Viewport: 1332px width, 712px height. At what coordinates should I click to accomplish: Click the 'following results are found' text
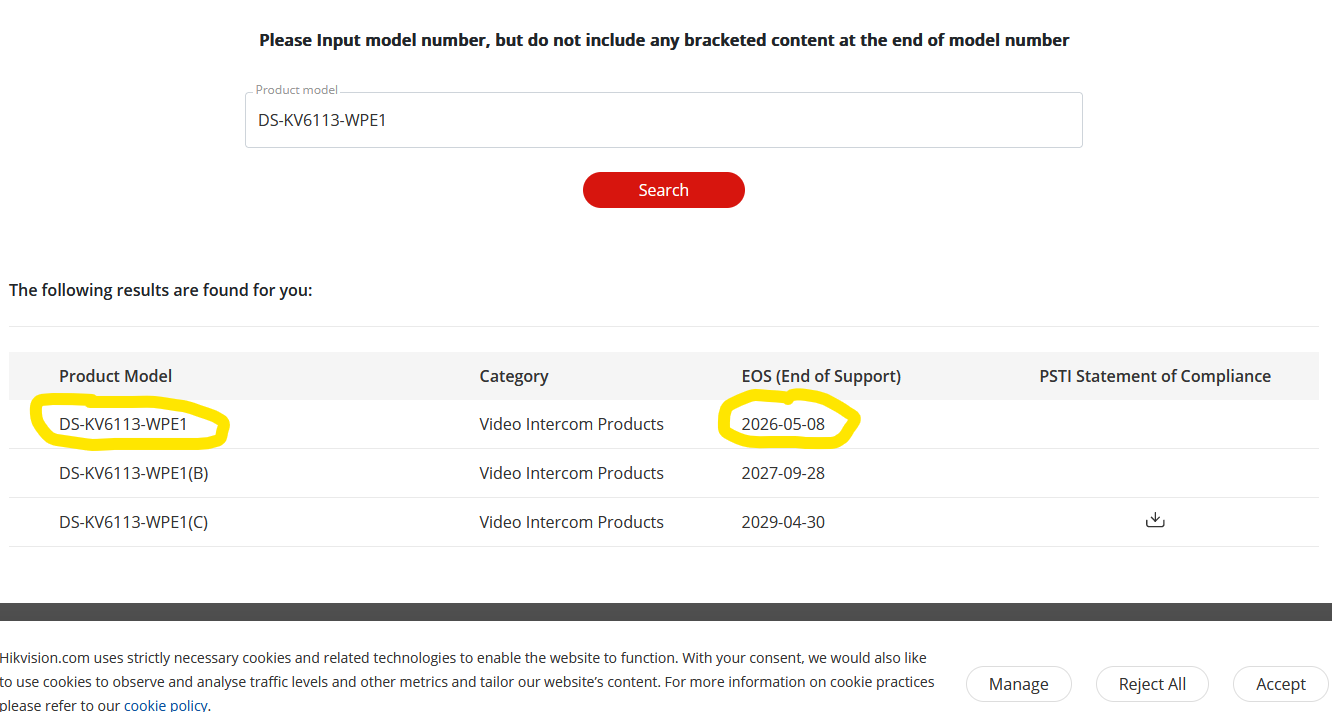(x=160, y=290)
